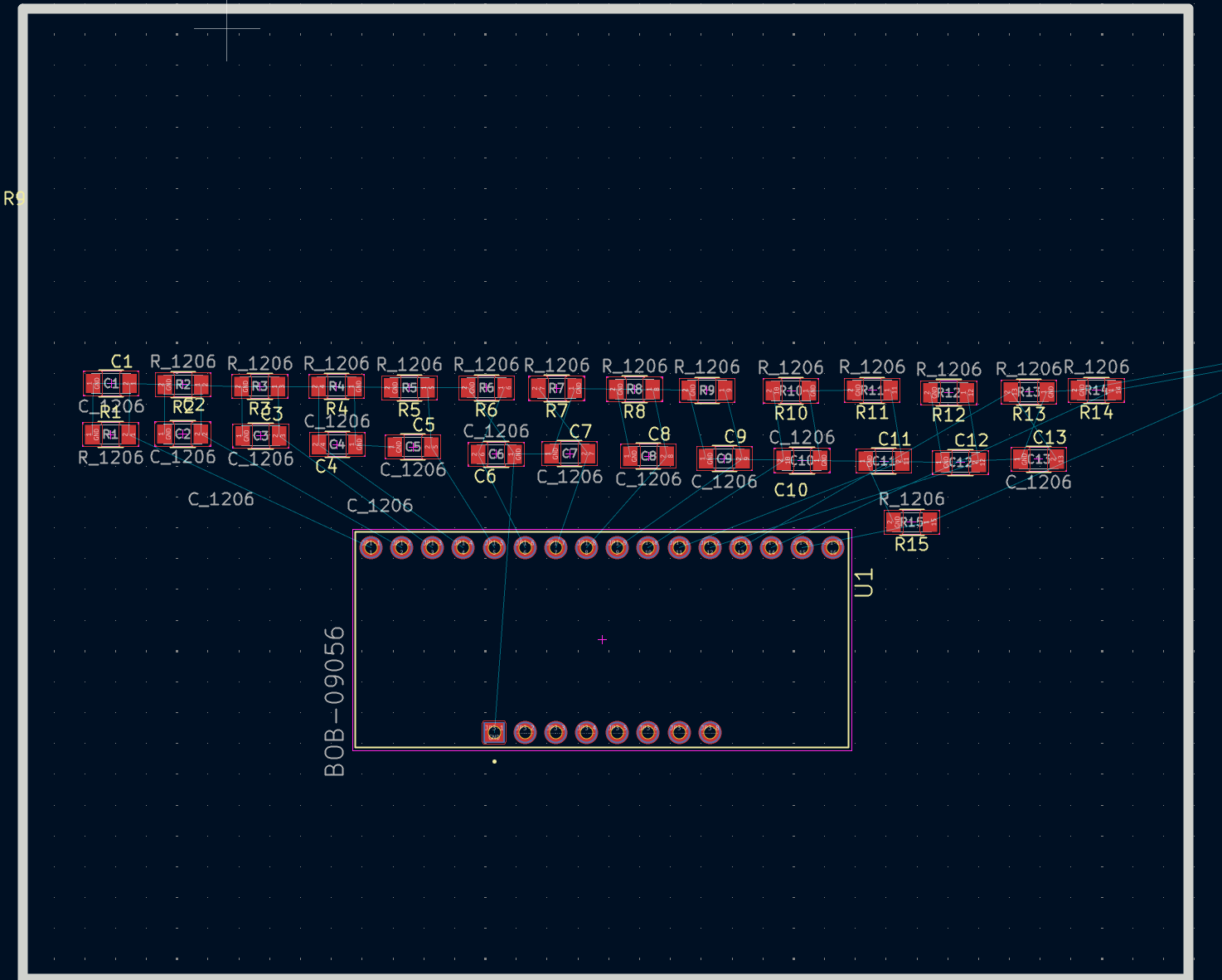Select the R6 resistor footprint pads

487,387
